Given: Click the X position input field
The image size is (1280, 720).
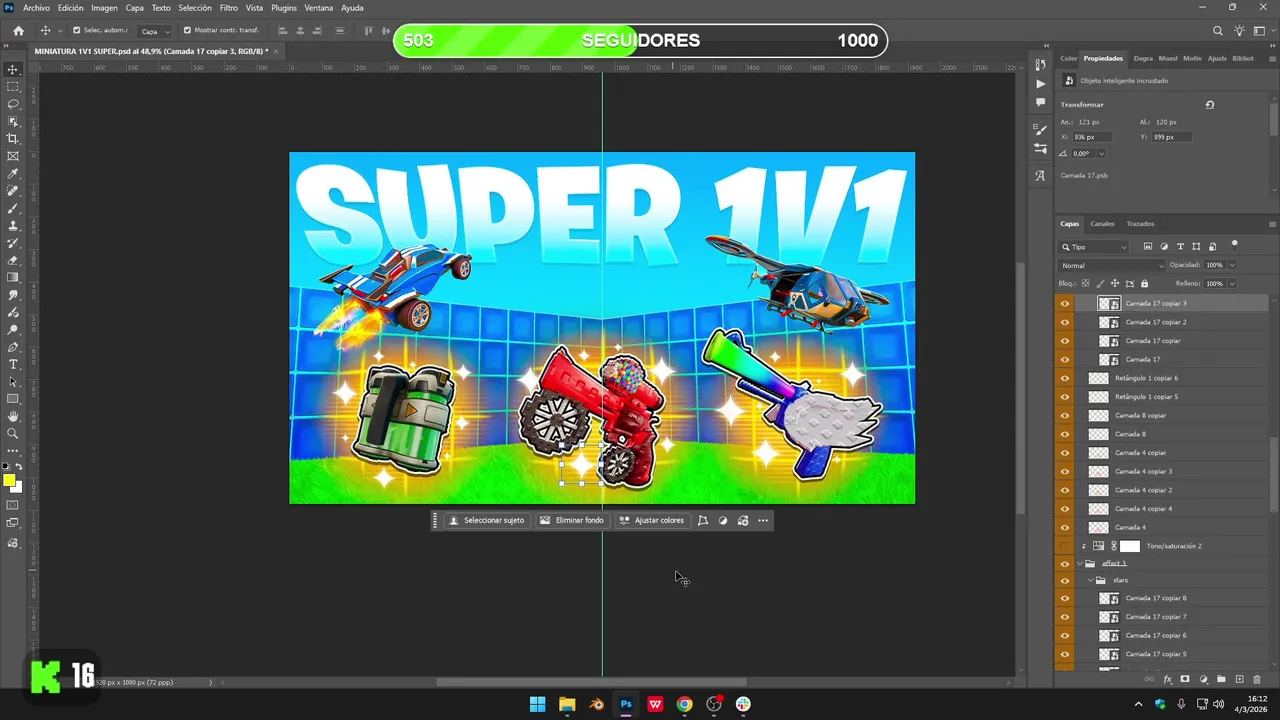Looking at the screenshot, I should coord(1090,137).
